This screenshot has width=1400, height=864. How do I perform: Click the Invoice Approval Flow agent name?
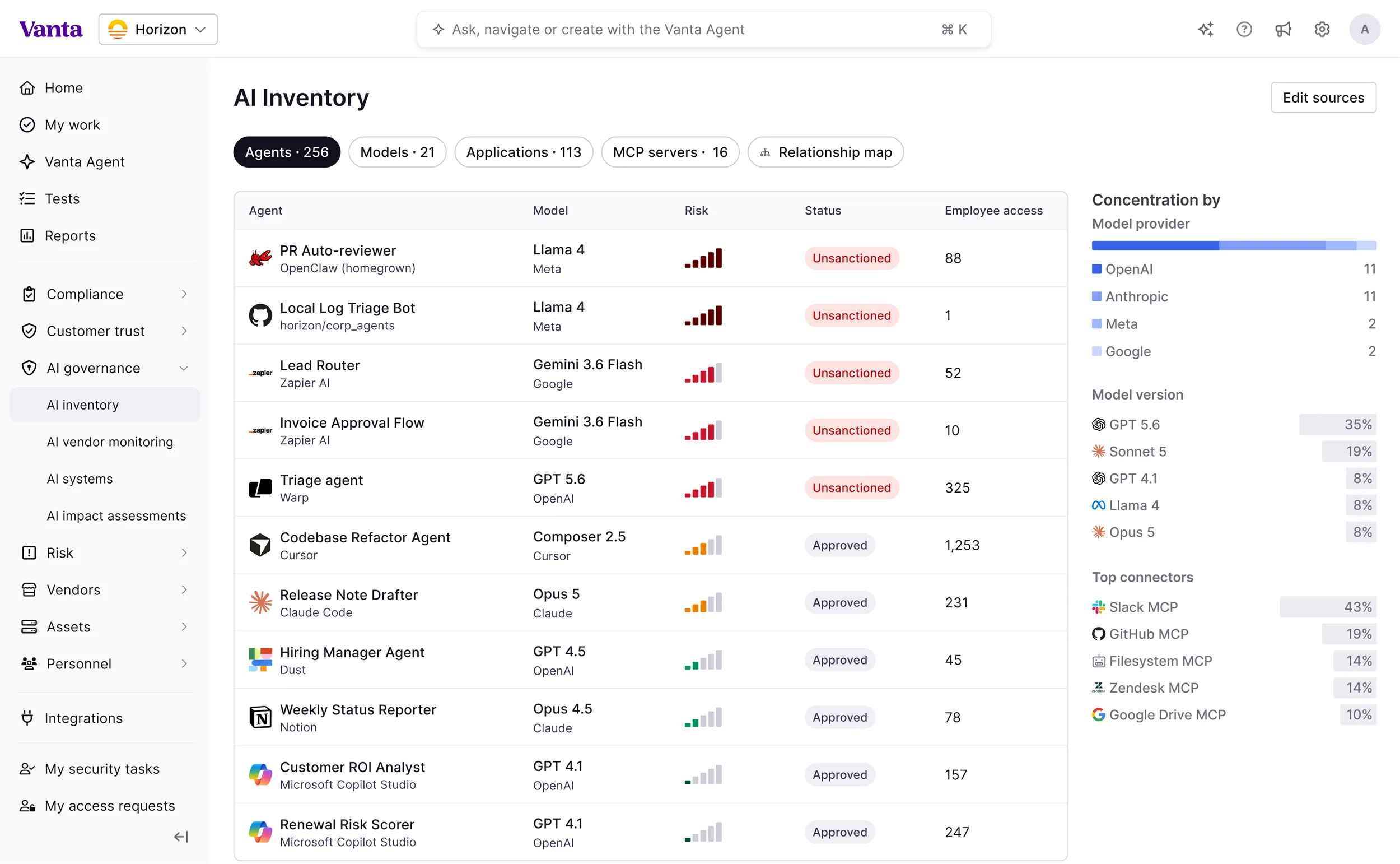(352, 422)
